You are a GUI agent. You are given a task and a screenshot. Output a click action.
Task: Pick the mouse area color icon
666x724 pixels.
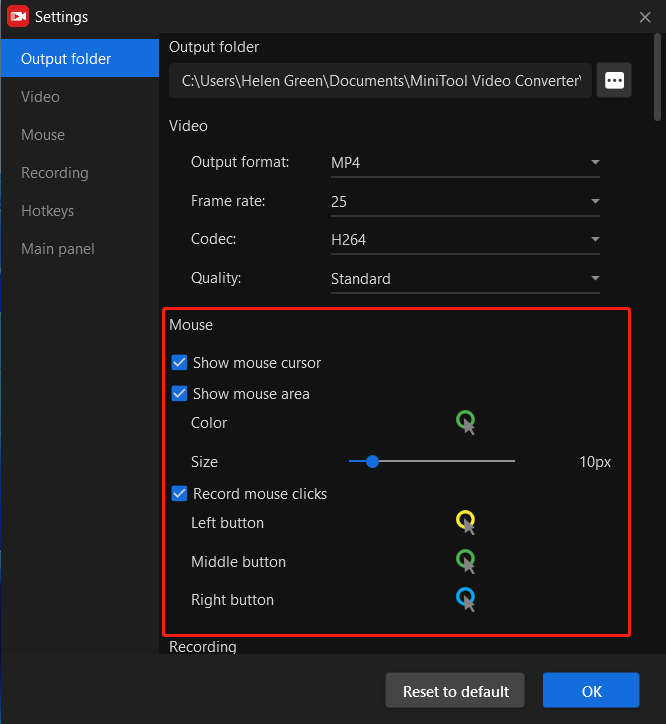coord(466,422)
